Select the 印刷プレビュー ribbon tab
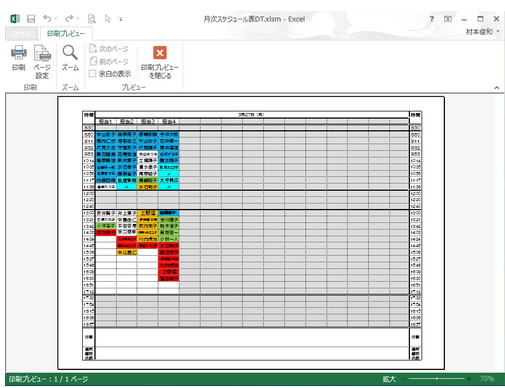 pos(66,34)
